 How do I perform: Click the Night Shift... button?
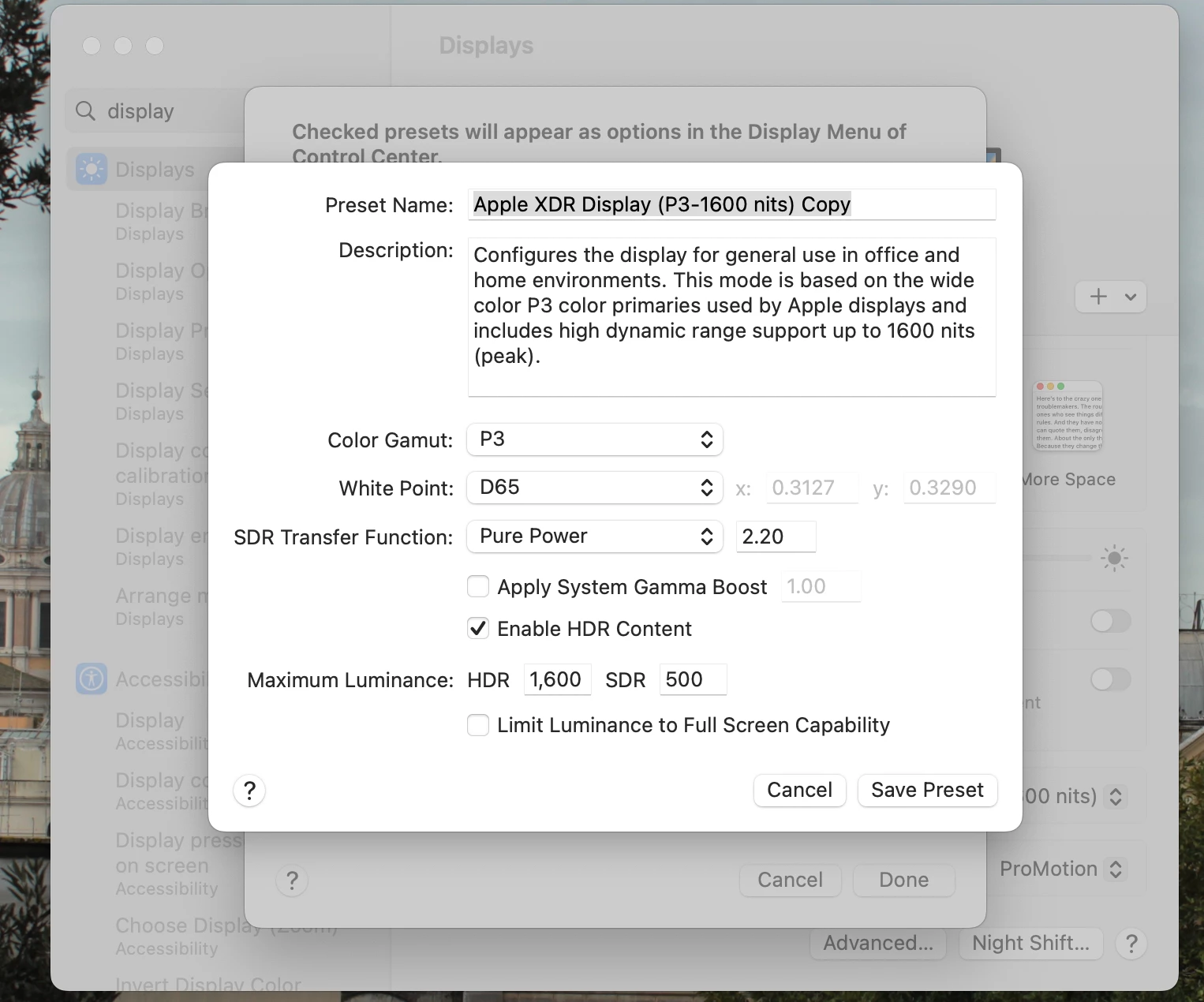click(1031, 944)
